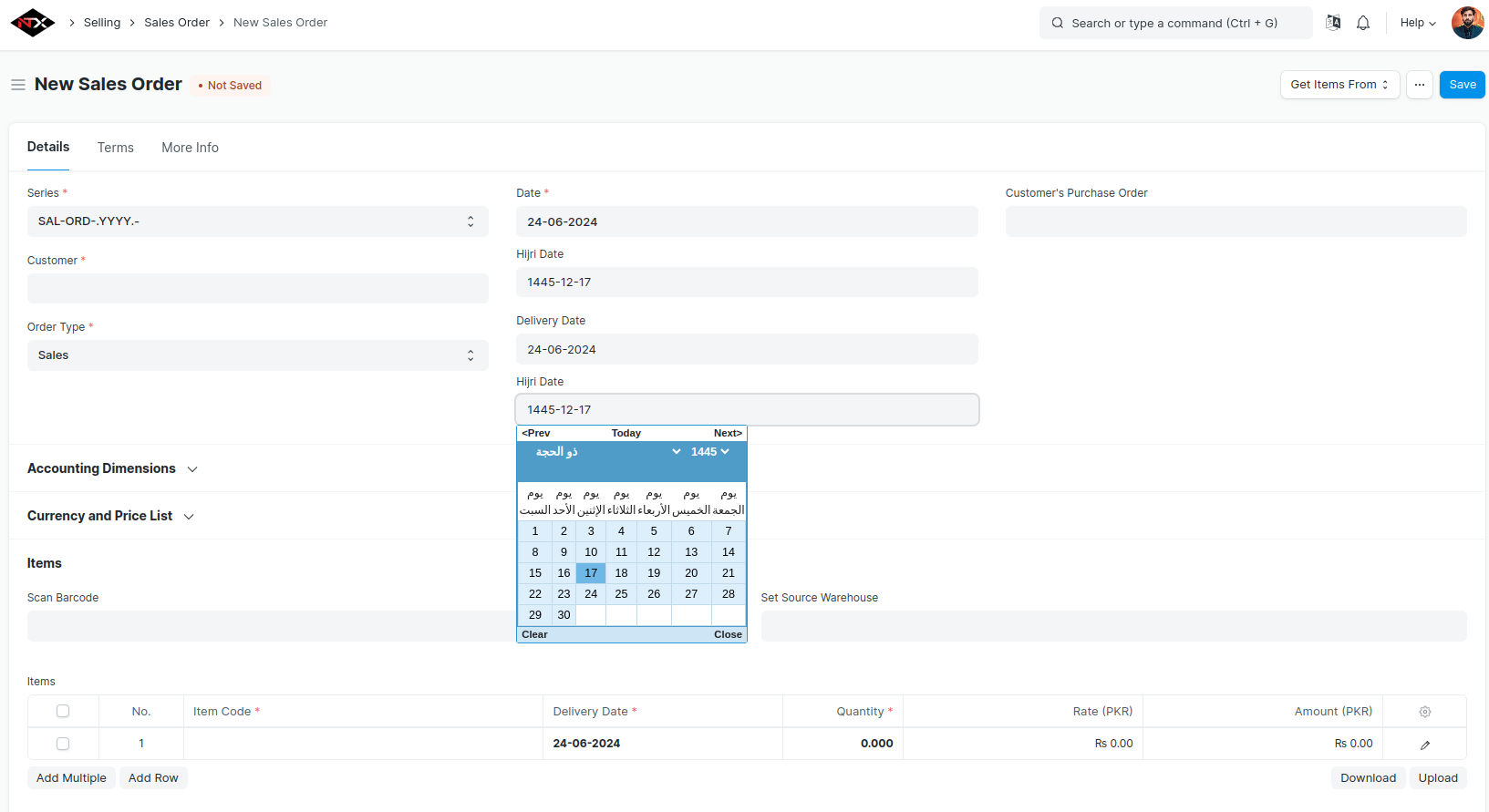
Task: Go to previous month in Hijri calendar
Action: pyautogui.click(x=536, y=433)
